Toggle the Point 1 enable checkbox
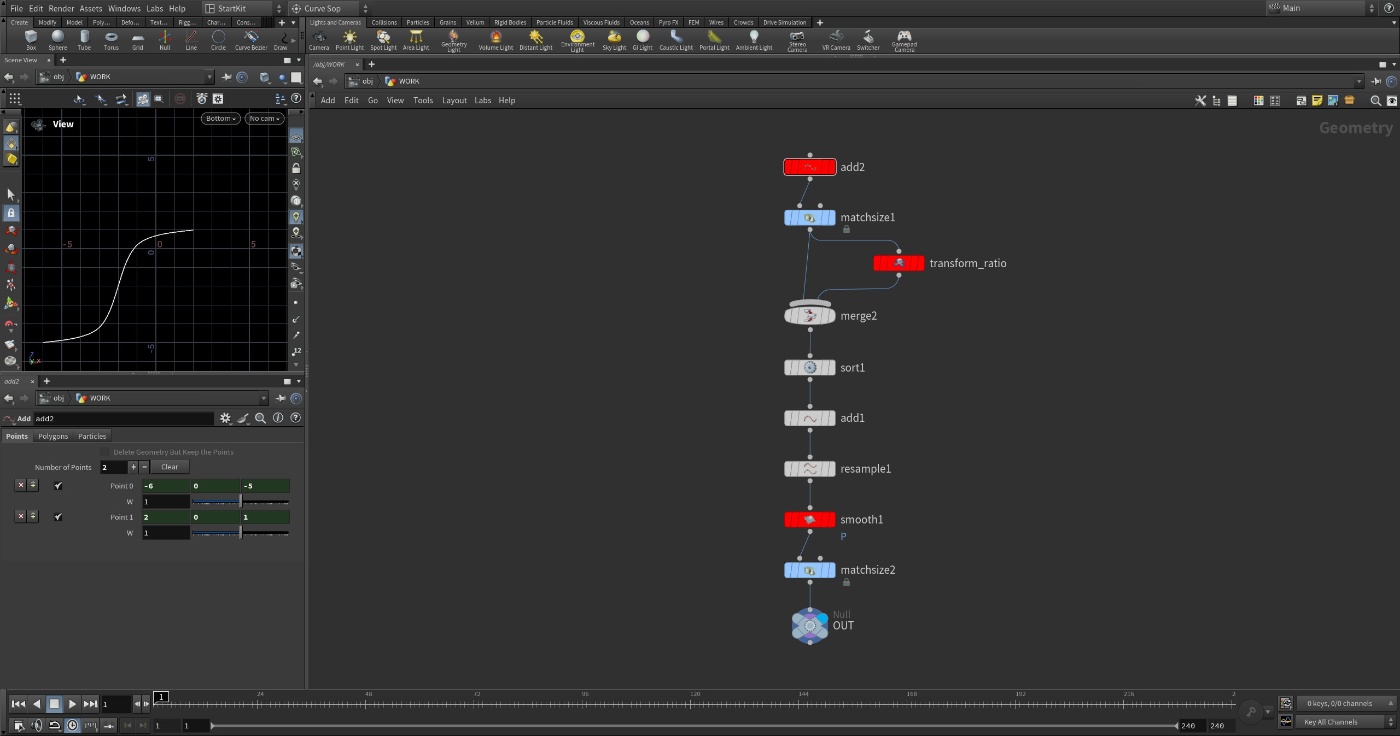Screen dimensions: 1400x736 coord(58,517)
